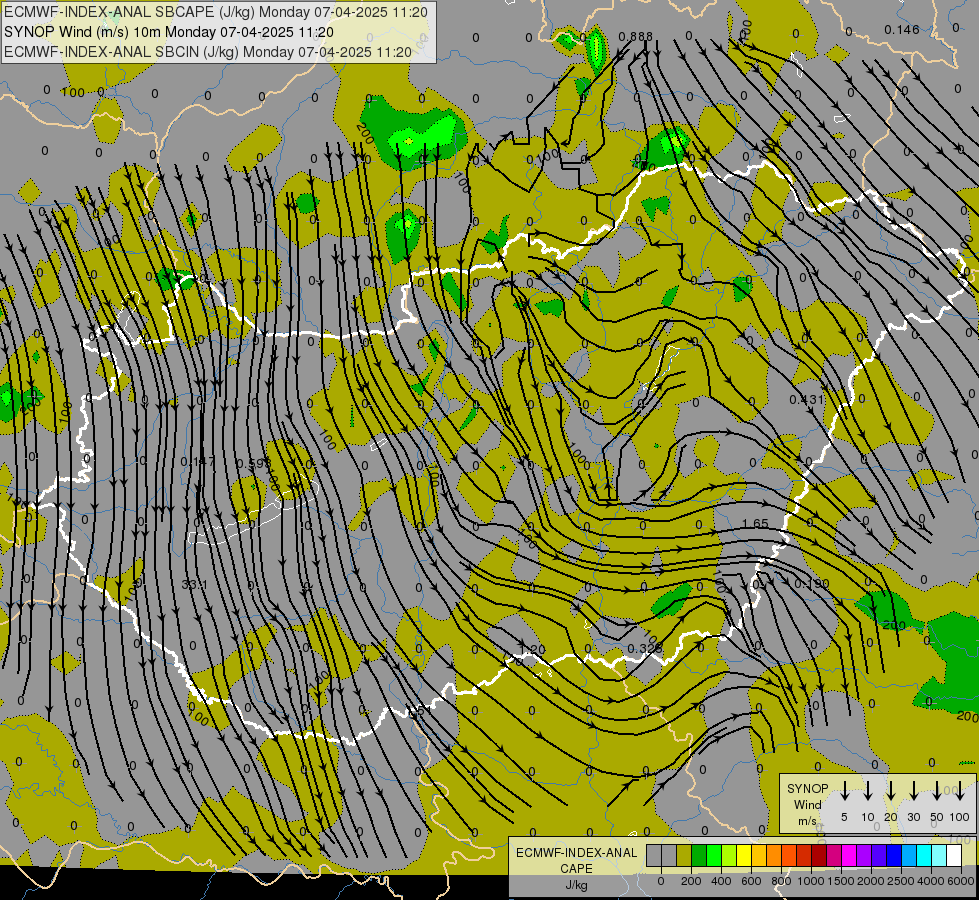Select the magenta CAPE legend swatch
Image resolution: width=979 pixels, height=900 pixels.
[x=849, y=855]
